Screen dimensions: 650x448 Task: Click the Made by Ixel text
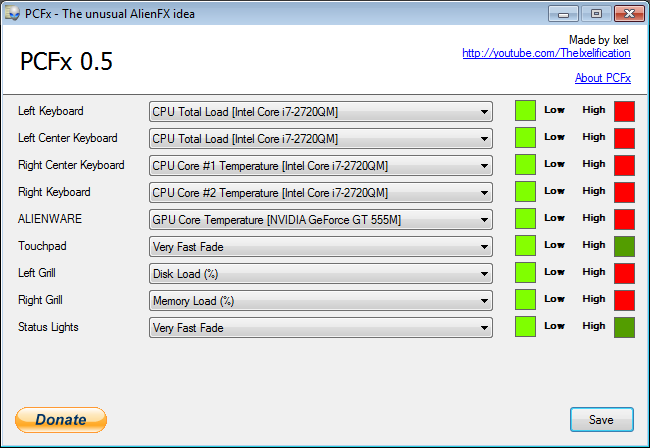(x=599, y=40)
